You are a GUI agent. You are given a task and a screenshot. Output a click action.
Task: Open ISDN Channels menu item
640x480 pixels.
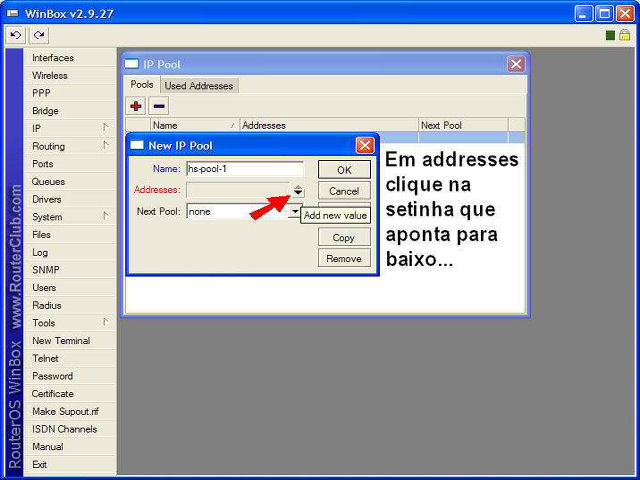70,429
